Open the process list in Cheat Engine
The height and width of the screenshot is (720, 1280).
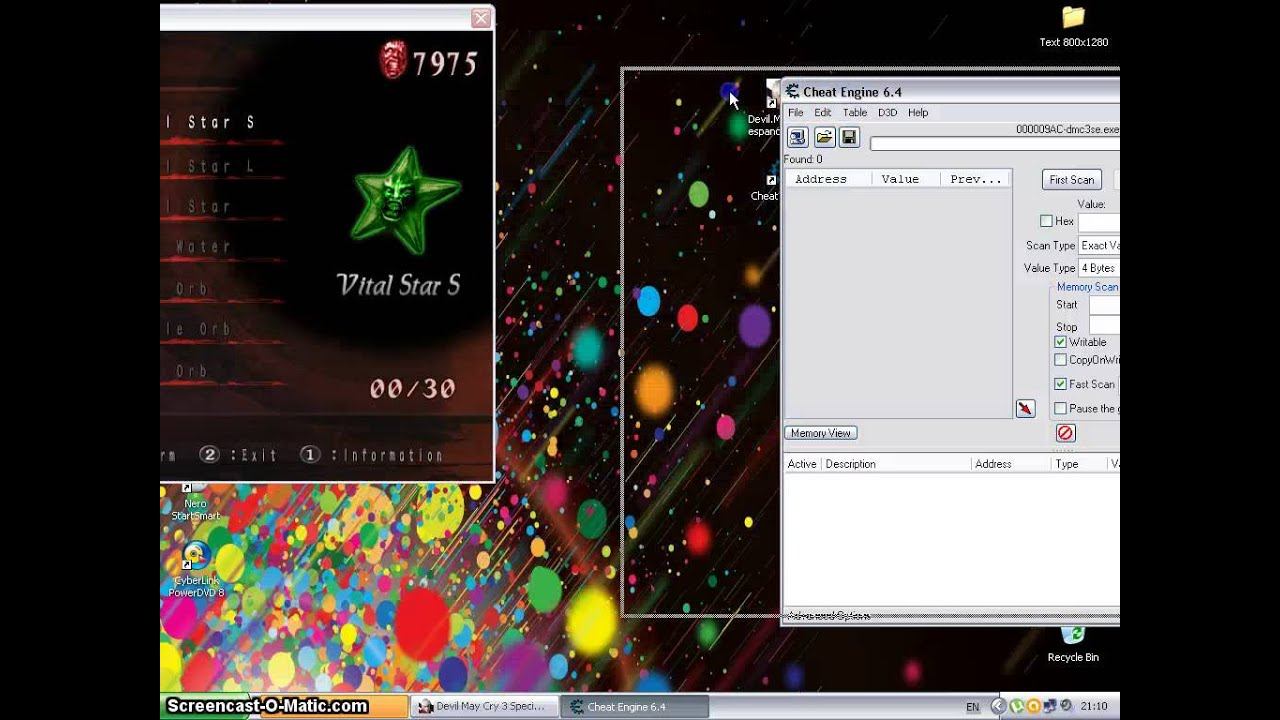(x=798, y=137)
